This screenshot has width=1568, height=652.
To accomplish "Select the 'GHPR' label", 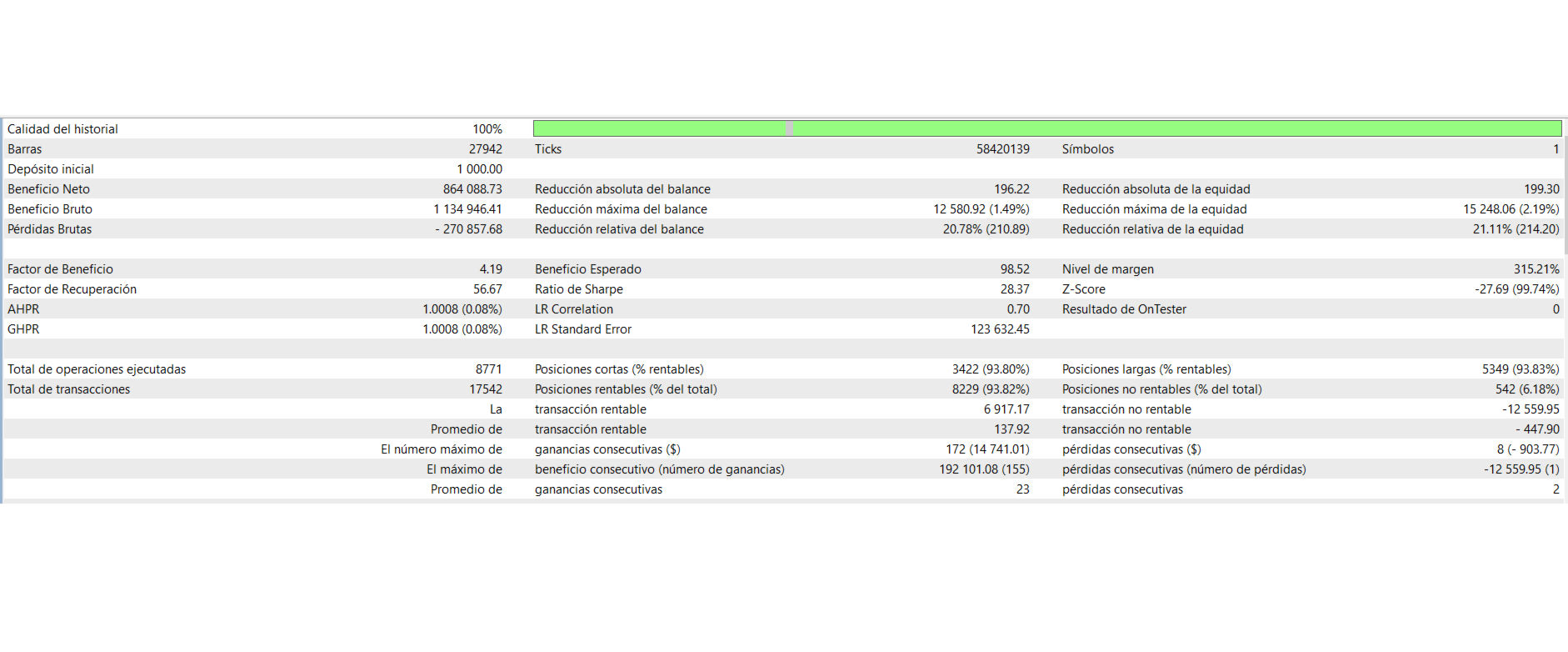I will 23,329.
